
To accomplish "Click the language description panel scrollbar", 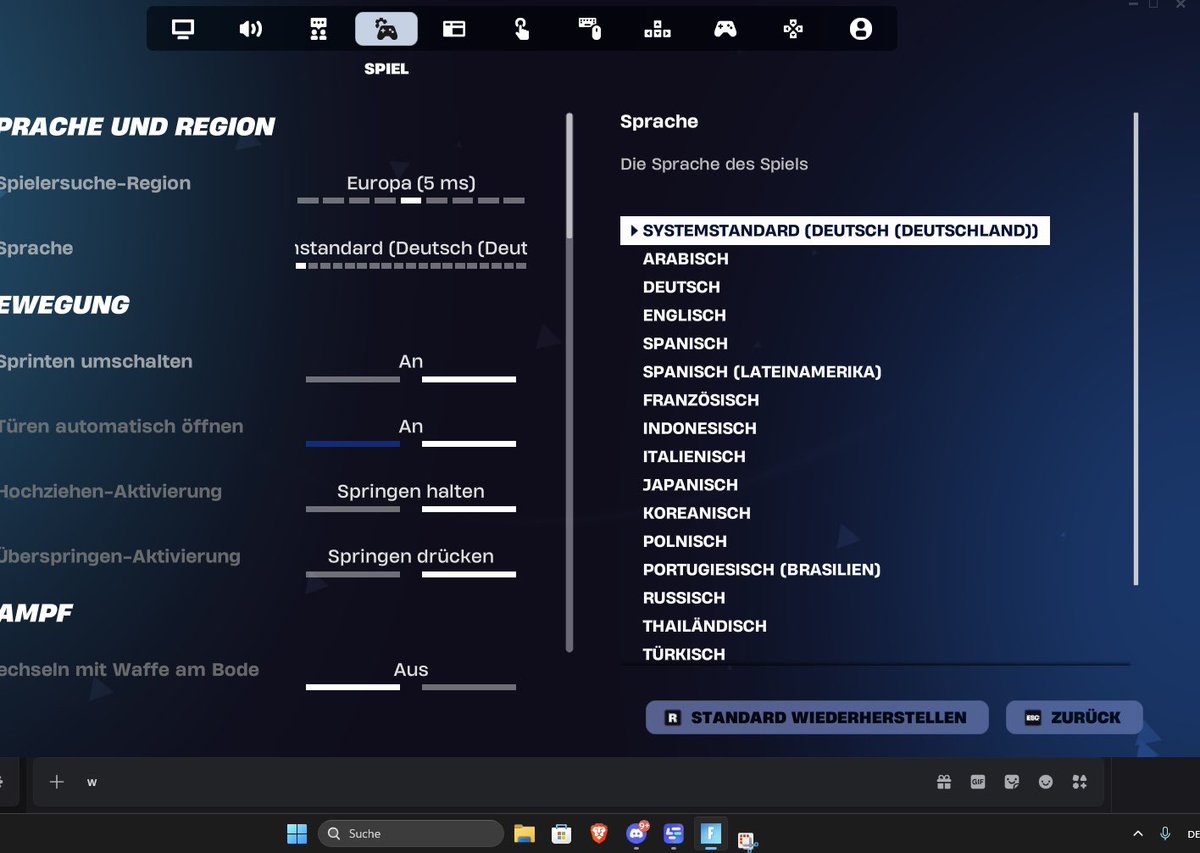I will point(1136,349).
